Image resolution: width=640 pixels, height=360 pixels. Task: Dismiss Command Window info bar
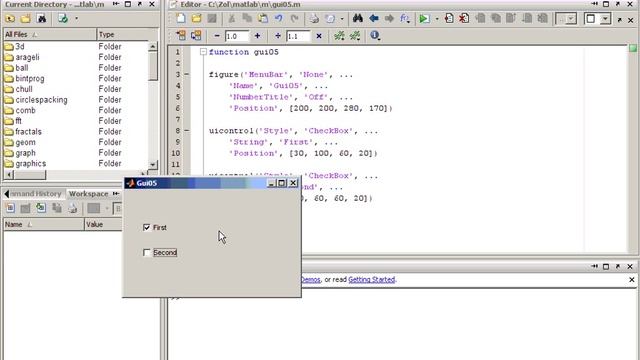632,280
